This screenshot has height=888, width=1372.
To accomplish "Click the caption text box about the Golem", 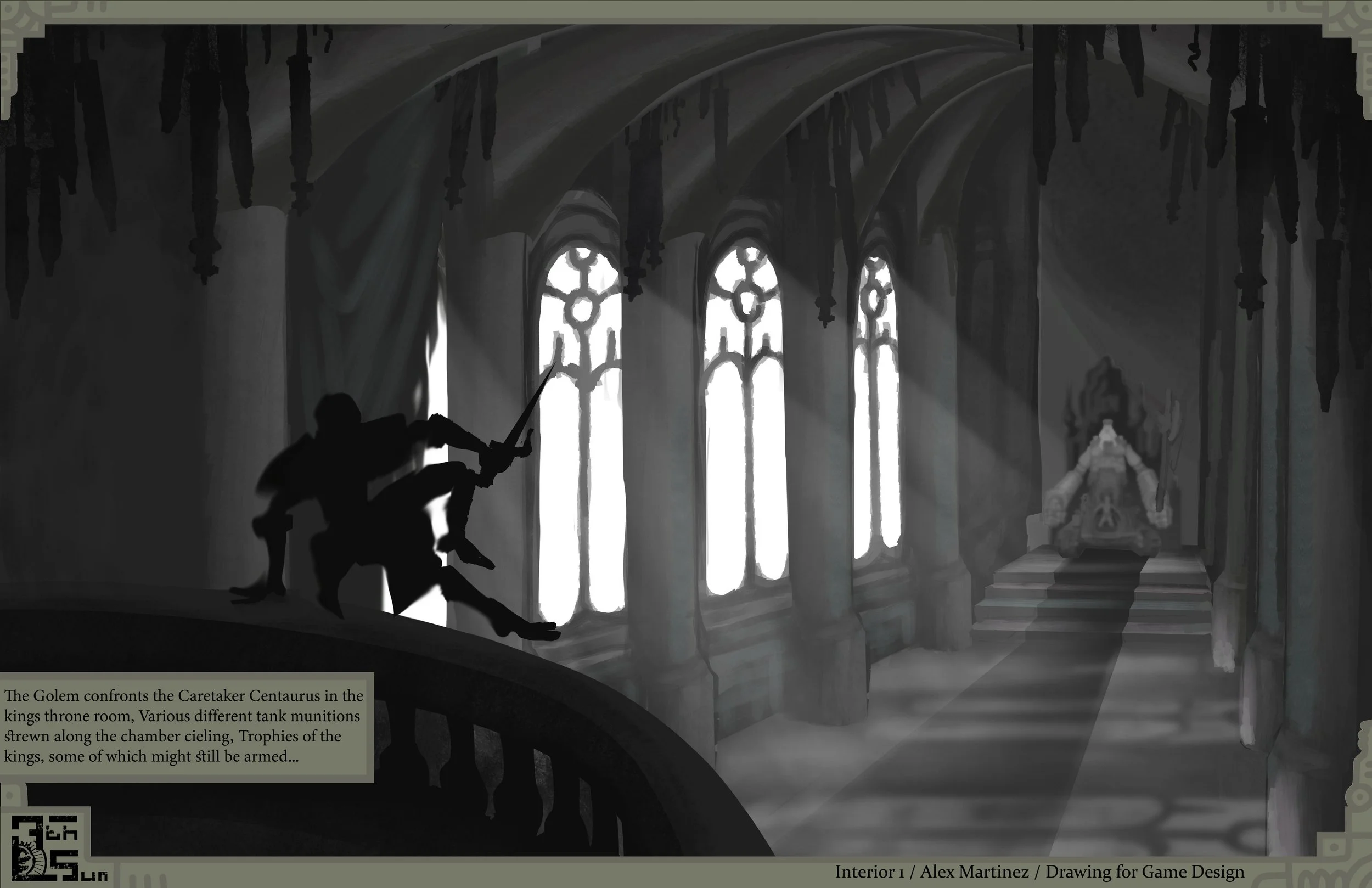I will [x=185, y=727].
